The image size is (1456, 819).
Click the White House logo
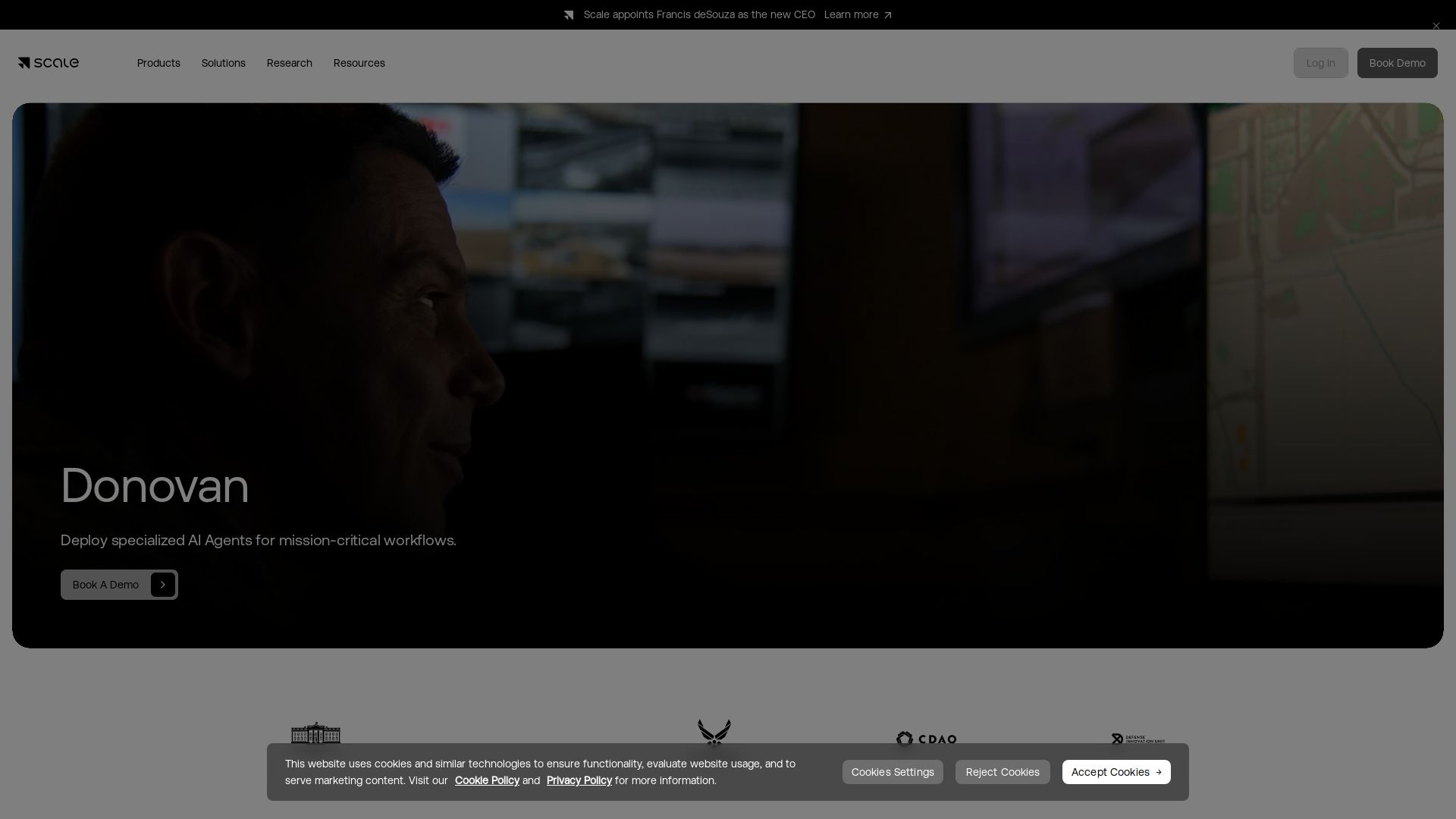pyautogui.click(x=316, y=733)
